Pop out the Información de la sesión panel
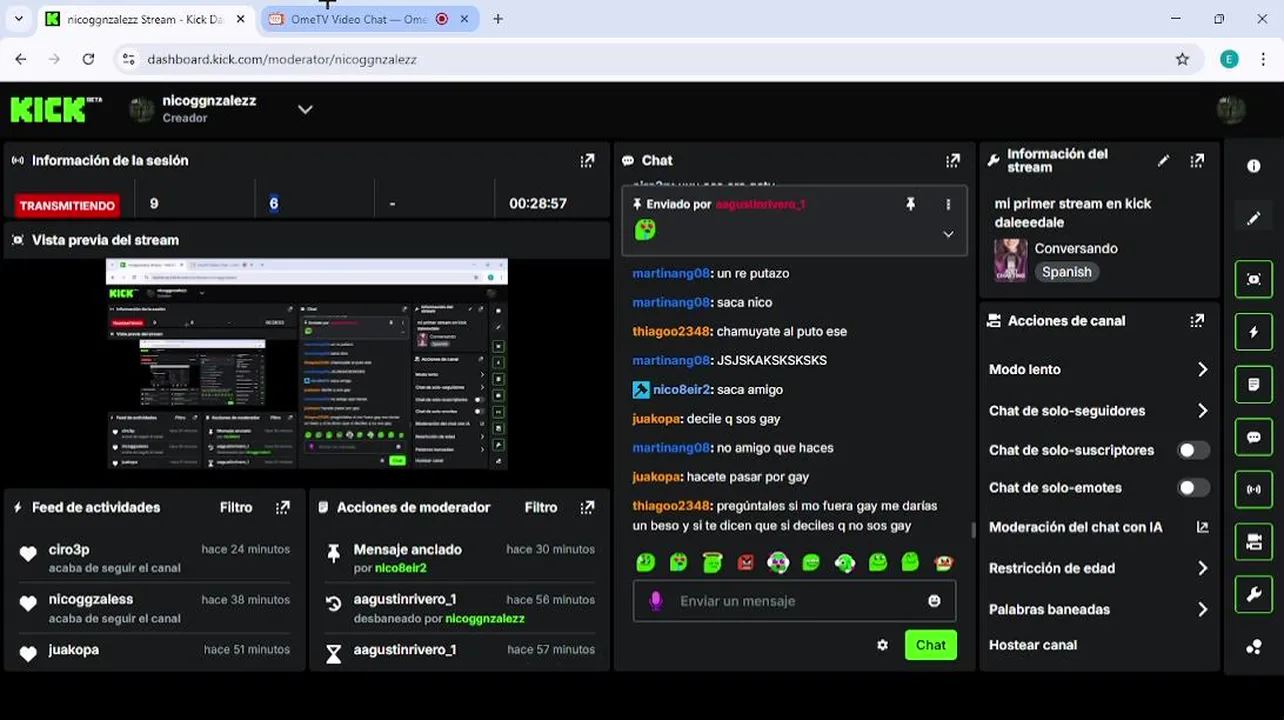The image size is (1284, 720). click(587, 160)
